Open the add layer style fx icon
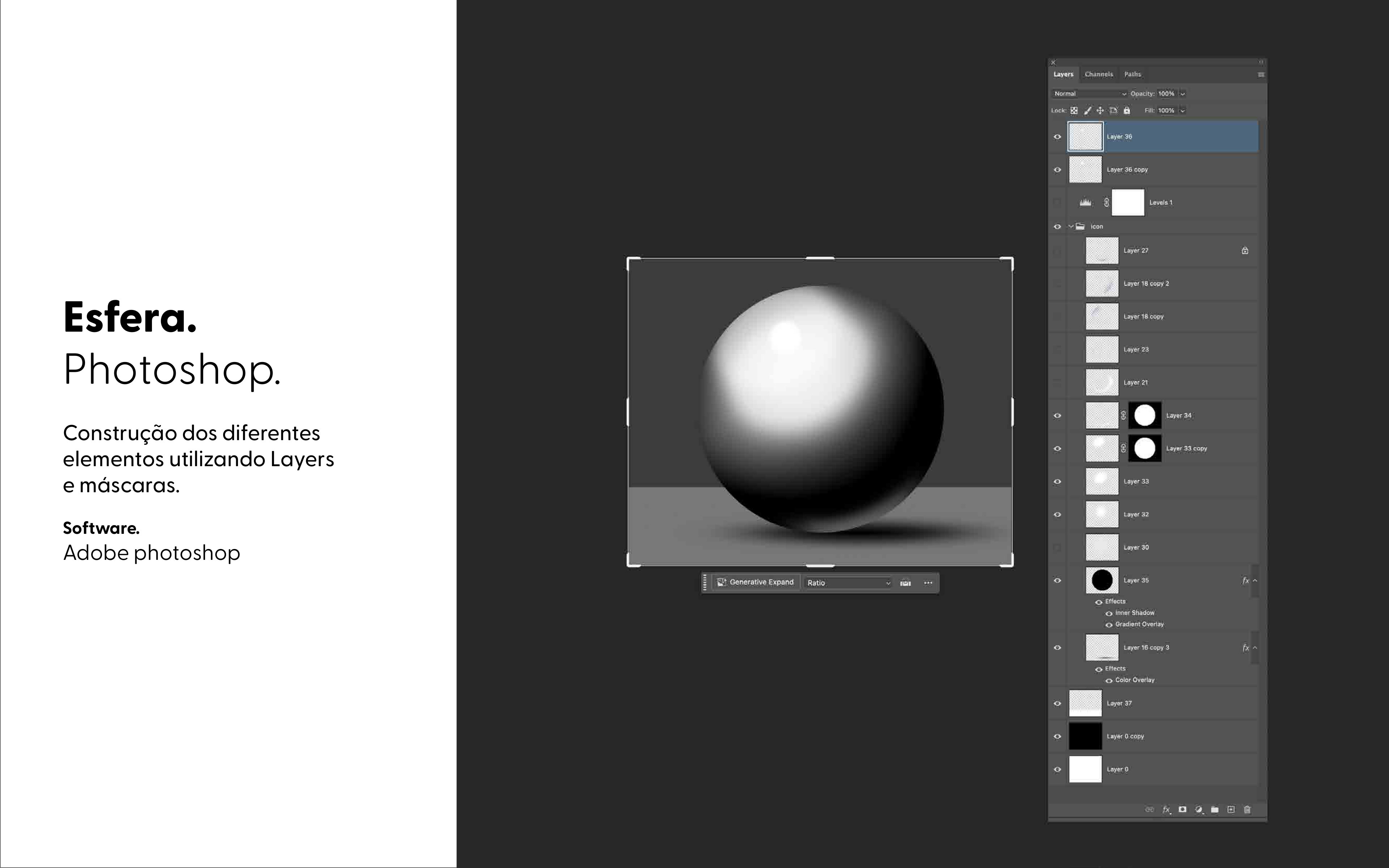 [x=1166, y=809]
